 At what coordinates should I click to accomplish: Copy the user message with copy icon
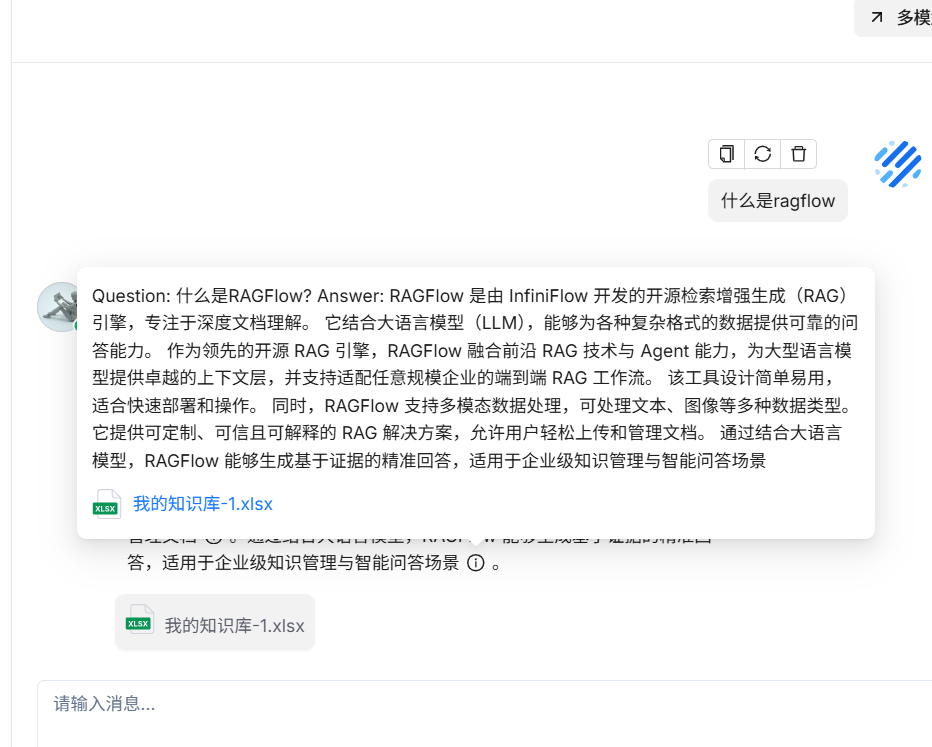coord(726,154)
